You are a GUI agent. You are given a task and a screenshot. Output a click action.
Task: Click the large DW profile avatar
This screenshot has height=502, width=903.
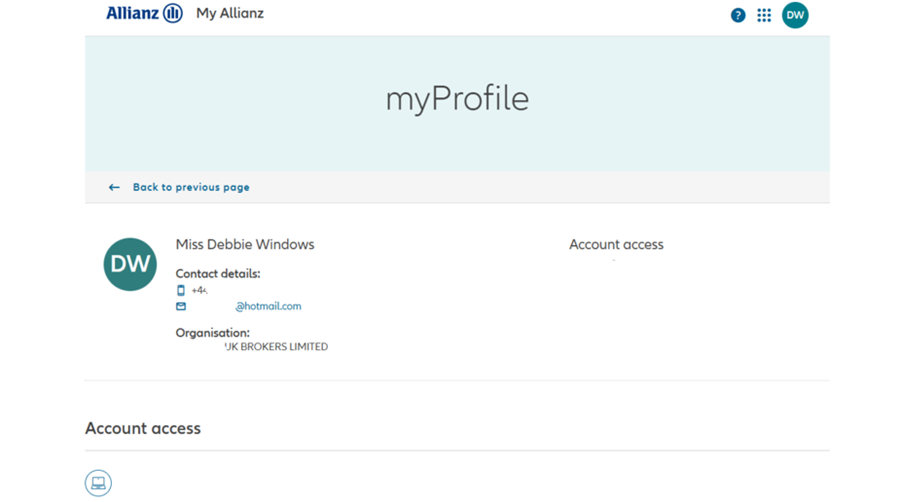point(130,264)
